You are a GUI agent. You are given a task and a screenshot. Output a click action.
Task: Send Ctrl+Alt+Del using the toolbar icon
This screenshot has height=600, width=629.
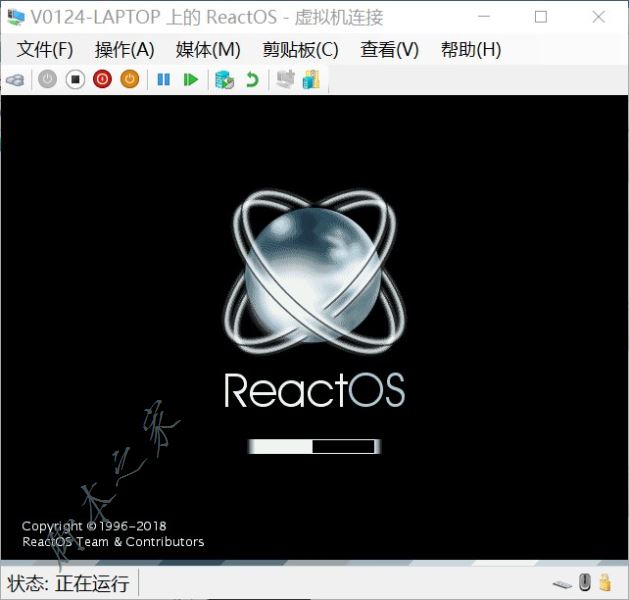(15, 80)
